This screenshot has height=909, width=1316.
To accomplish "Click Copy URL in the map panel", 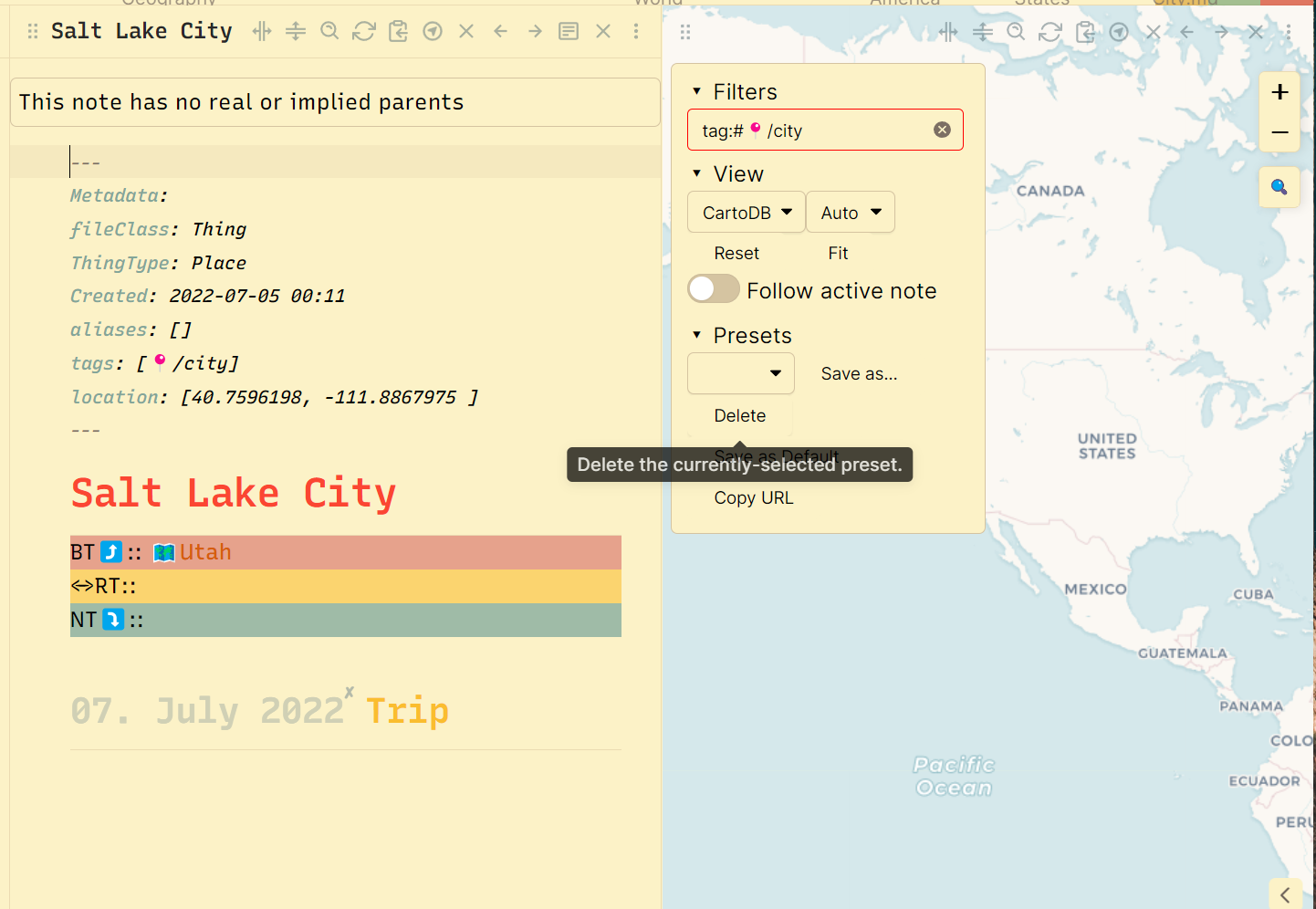I will pos(754,497).
